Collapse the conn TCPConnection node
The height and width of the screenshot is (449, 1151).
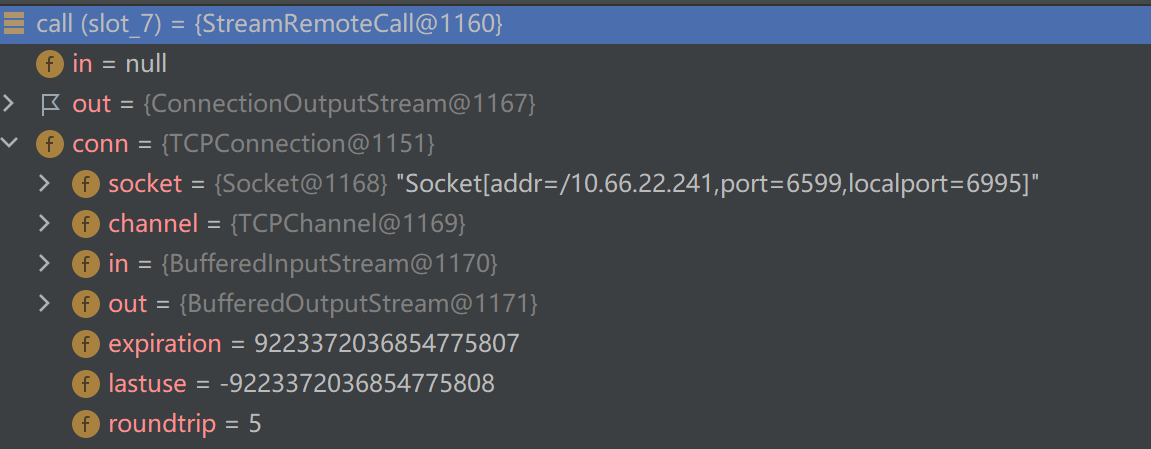(10, 144)
